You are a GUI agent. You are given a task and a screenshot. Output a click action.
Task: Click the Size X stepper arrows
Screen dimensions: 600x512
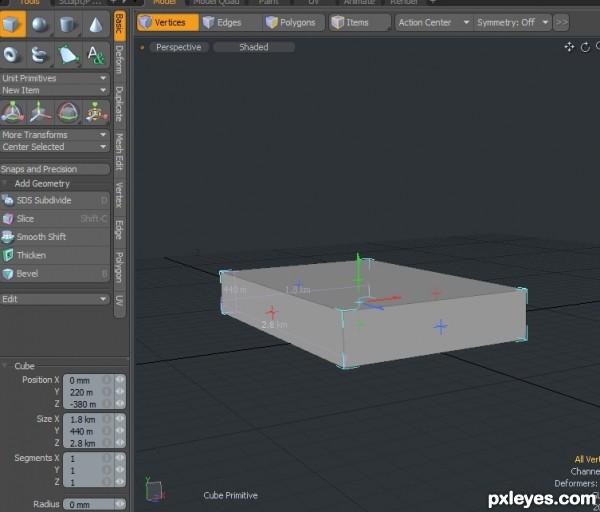(x=120, y=419)
